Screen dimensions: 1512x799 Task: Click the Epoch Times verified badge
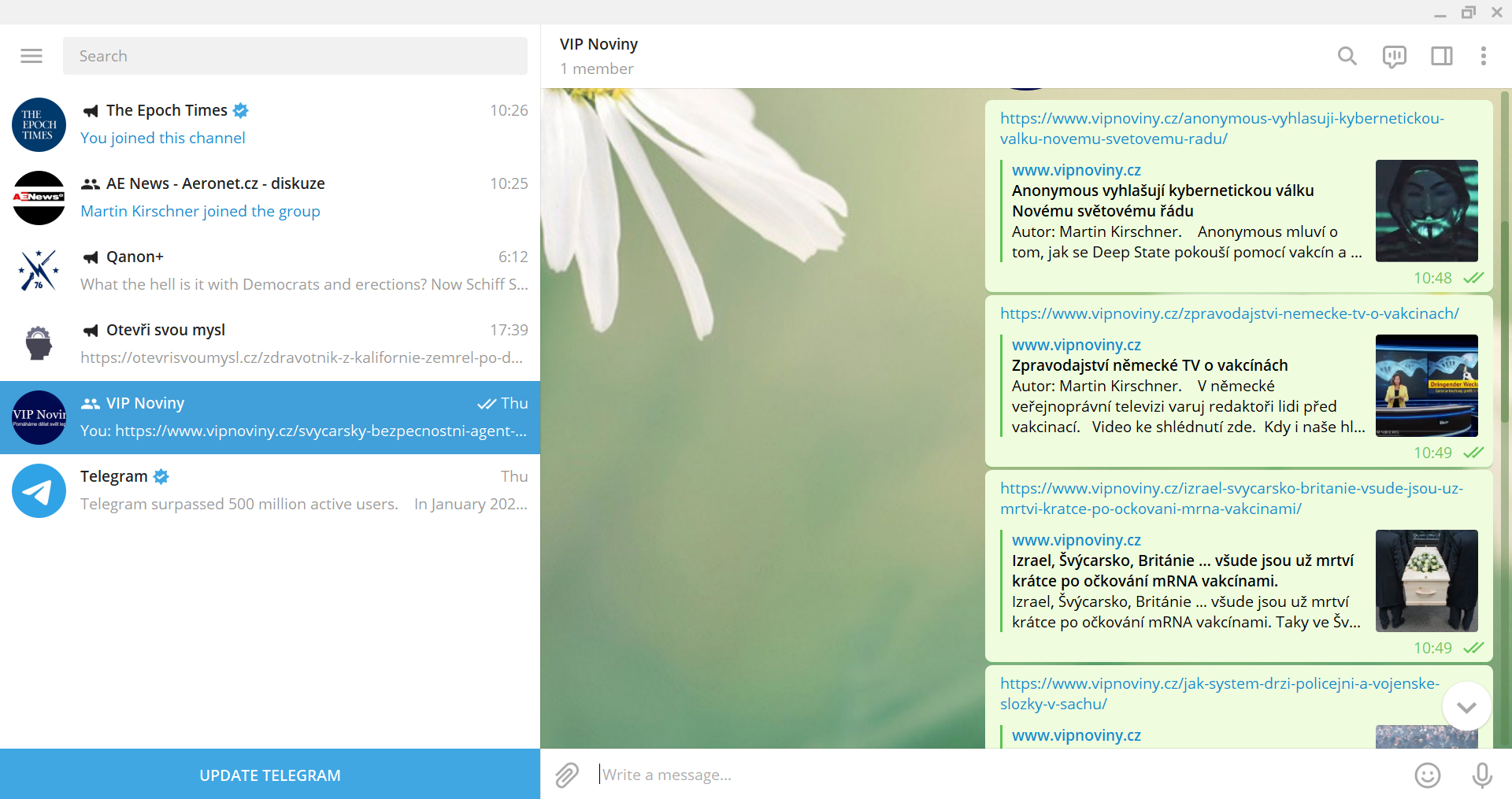[241, 110]
